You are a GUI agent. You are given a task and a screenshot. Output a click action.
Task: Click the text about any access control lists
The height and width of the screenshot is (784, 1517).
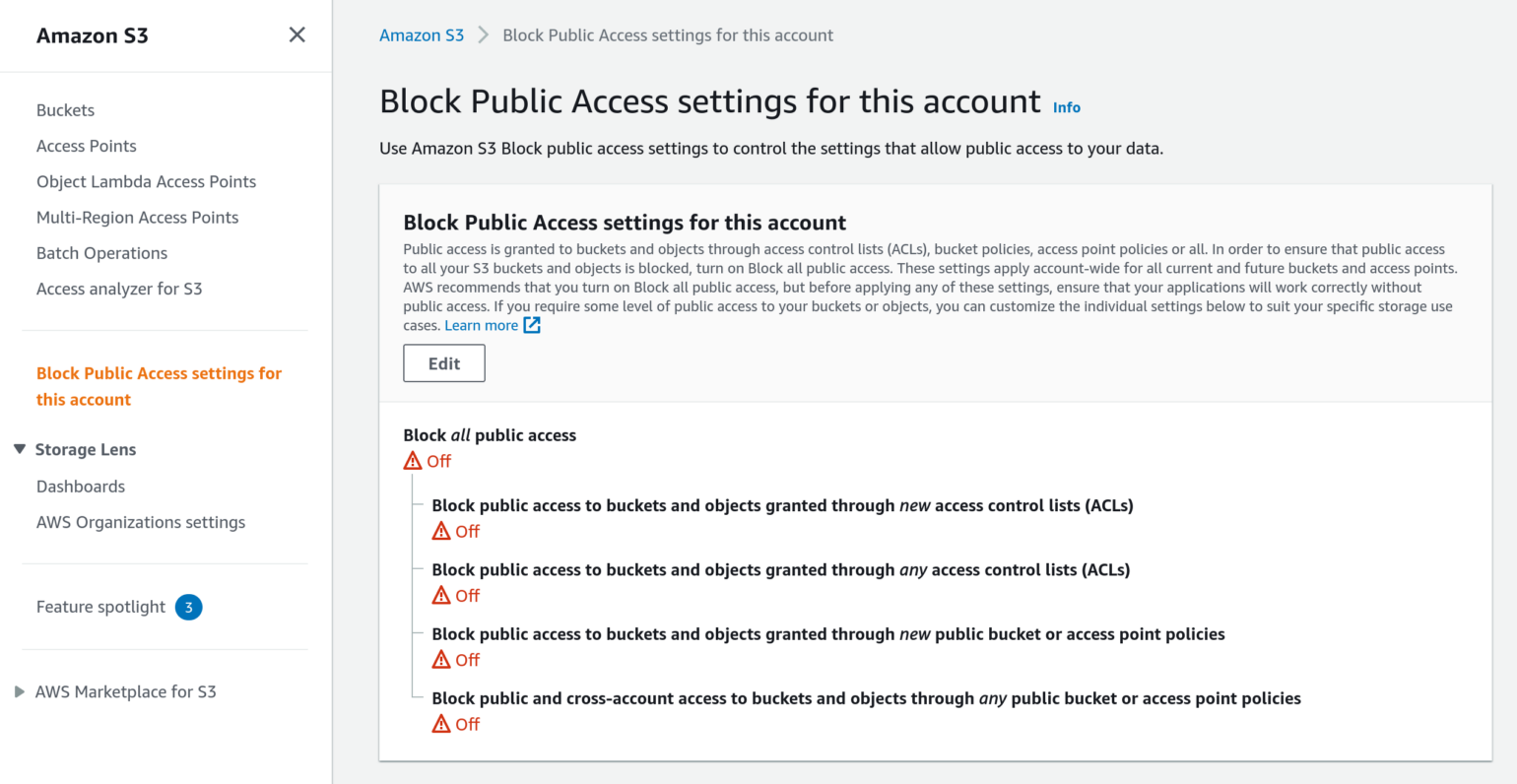[x=781, y=569]
